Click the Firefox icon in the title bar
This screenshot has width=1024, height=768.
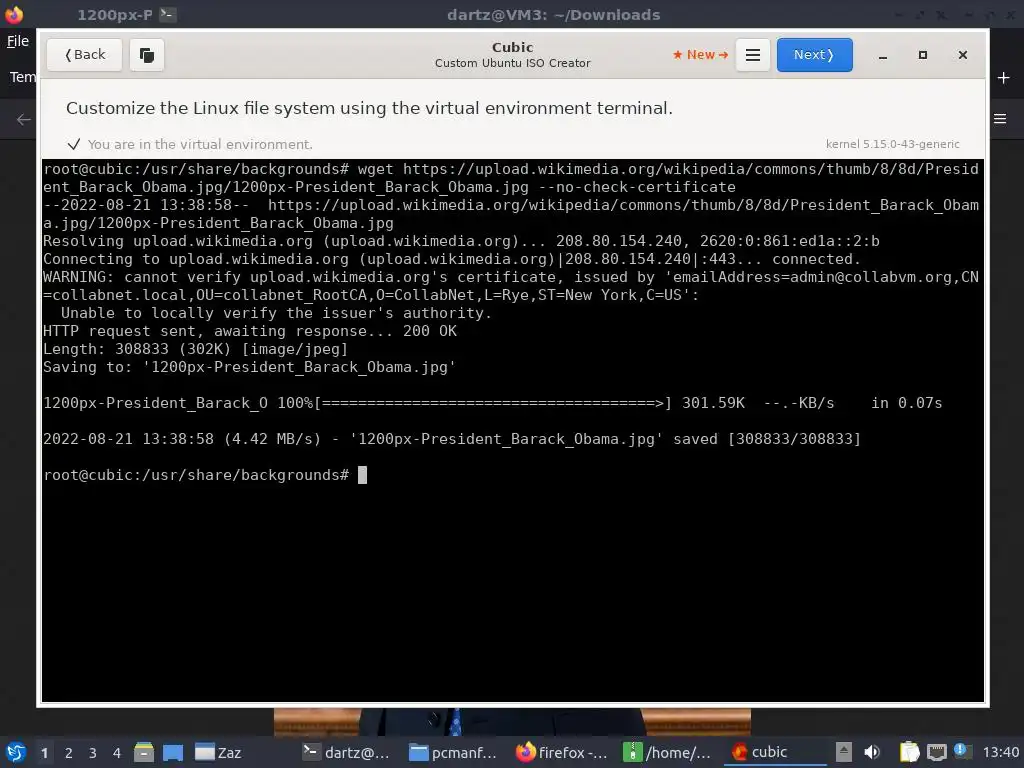pyautogui.click(x=14, y=14)
